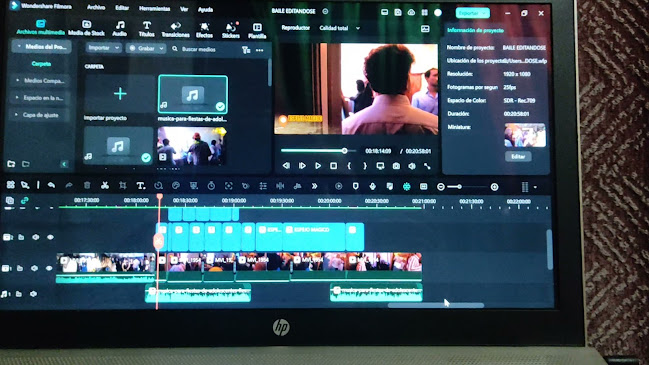This screenshot has height=365, width=649.
Task: Undo the last action in timeline toolbar
Action: [x=51, y=185]
